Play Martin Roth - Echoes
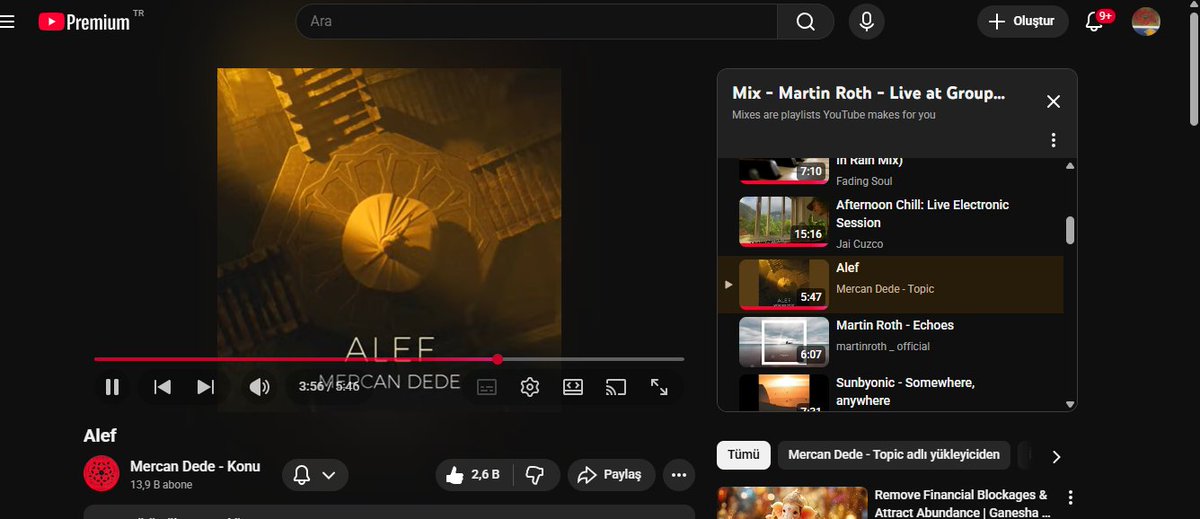This screenshot has height=519, width=1200. pos(895,325)
